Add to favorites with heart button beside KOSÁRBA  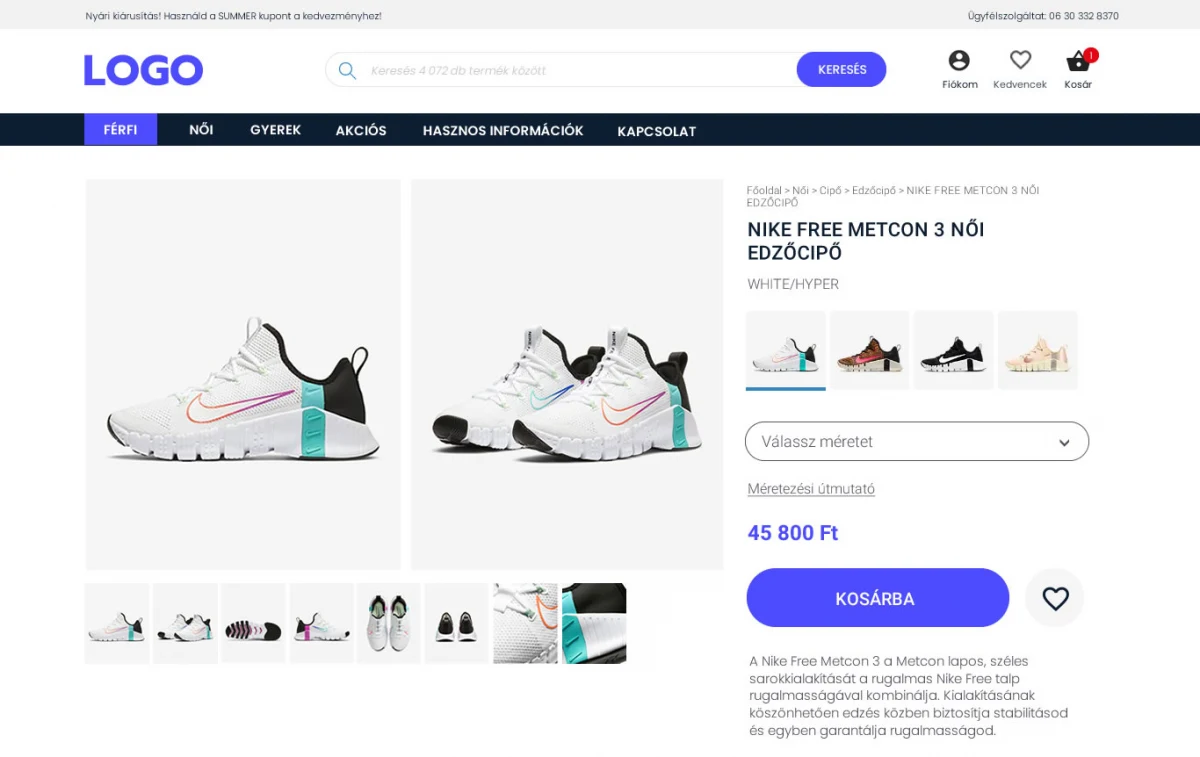tap(1055, 598)
